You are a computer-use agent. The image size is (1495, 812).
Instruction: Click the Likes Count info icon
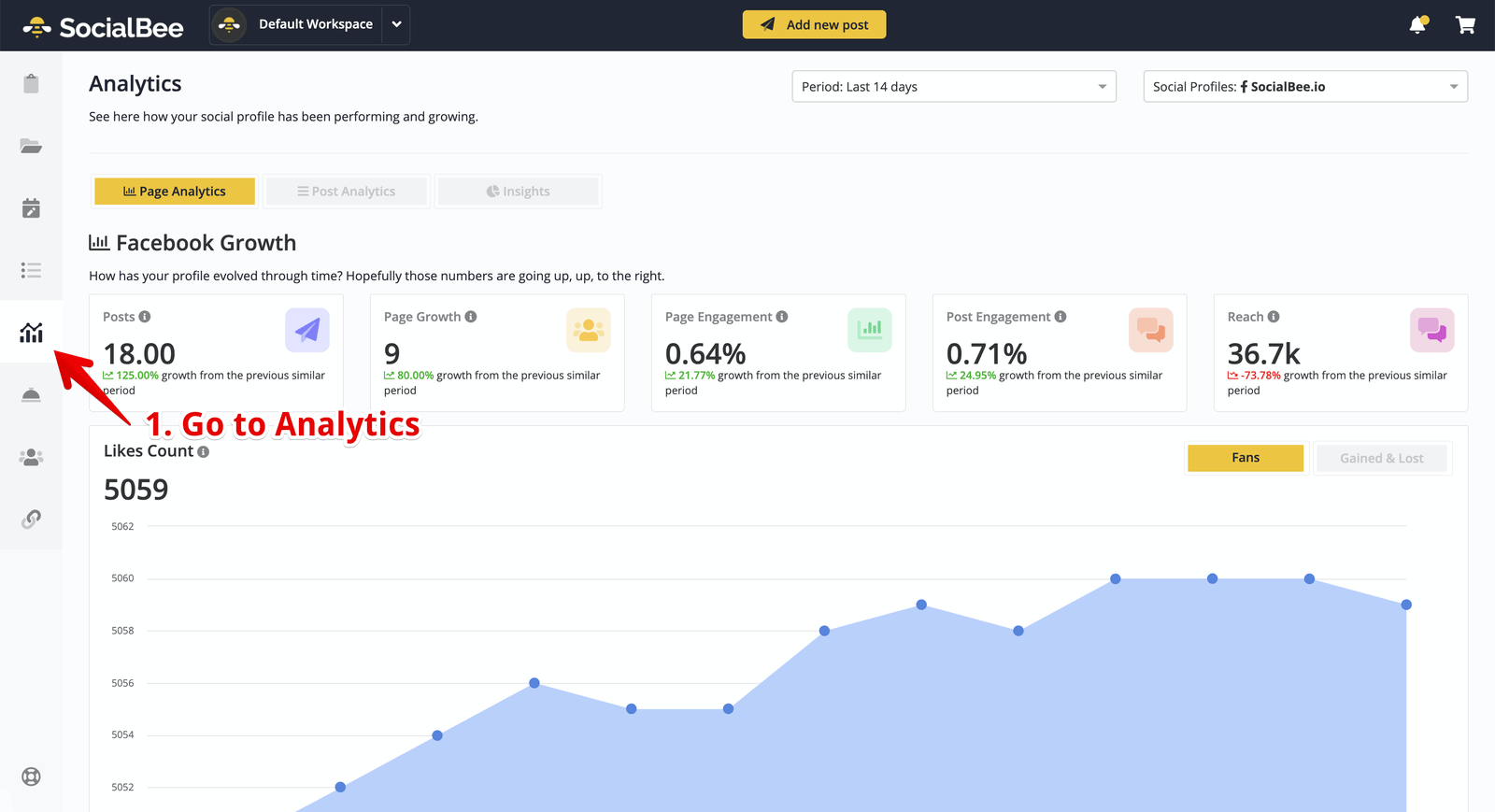(x=204, y=451)
